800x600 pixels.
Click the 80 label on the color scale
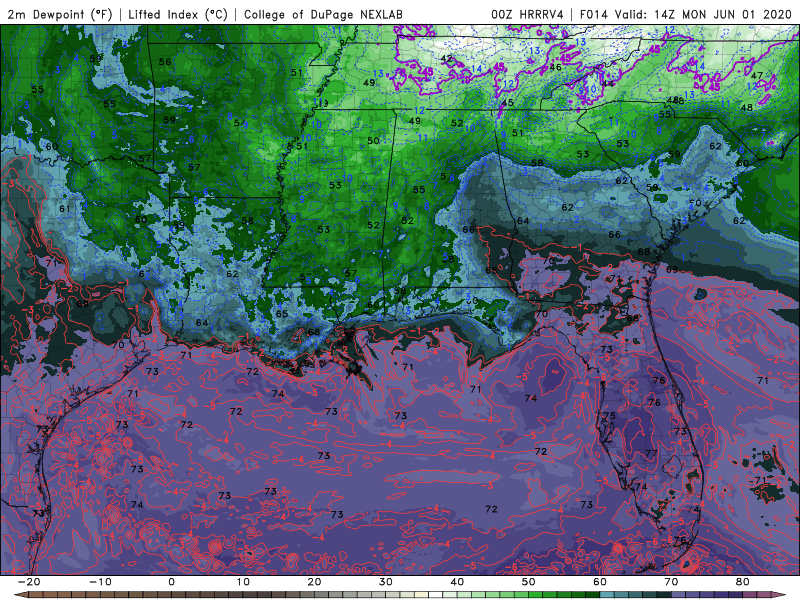click(x=743, y=582)
